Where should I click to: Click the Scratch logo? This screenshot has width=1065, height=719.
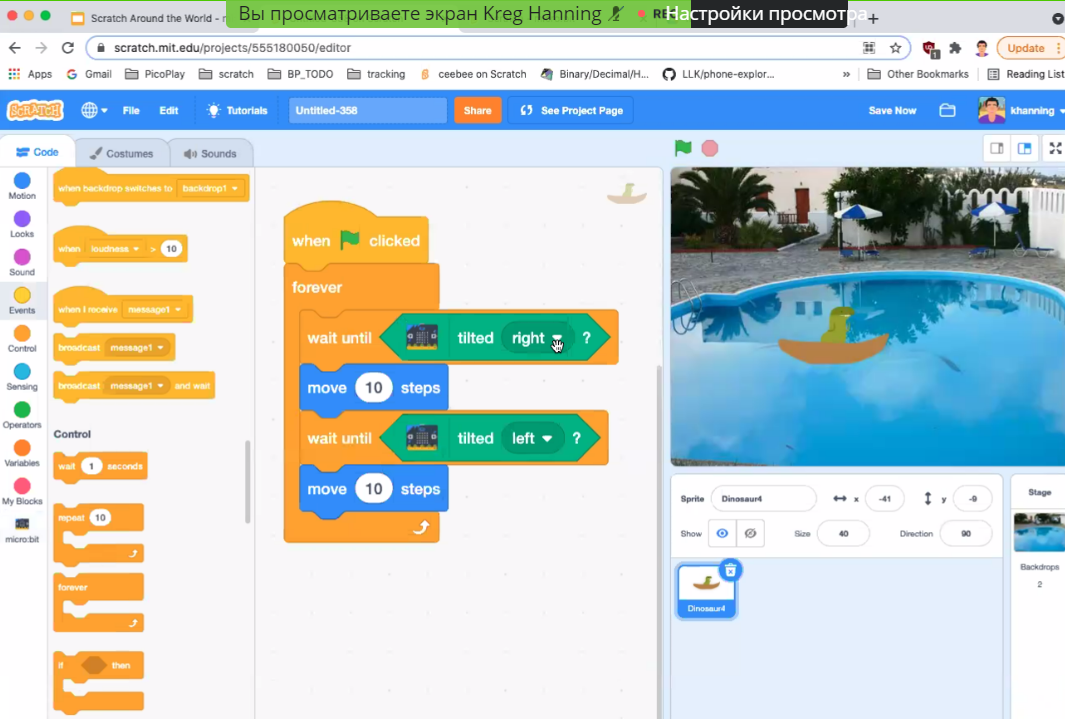click(x=35, y=110)
